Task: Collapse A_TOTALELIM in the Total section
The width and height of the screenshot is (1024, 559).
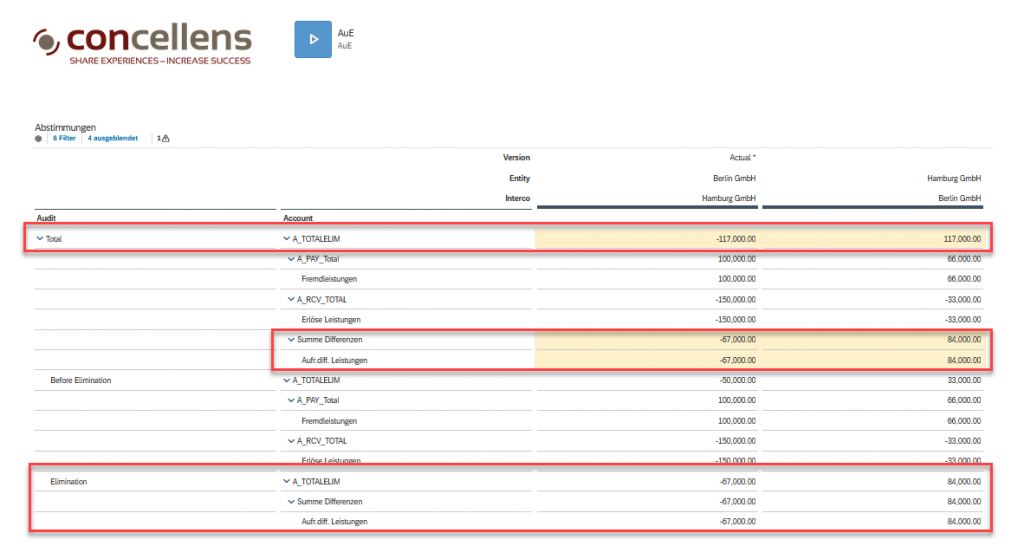Action: point(287,239)
